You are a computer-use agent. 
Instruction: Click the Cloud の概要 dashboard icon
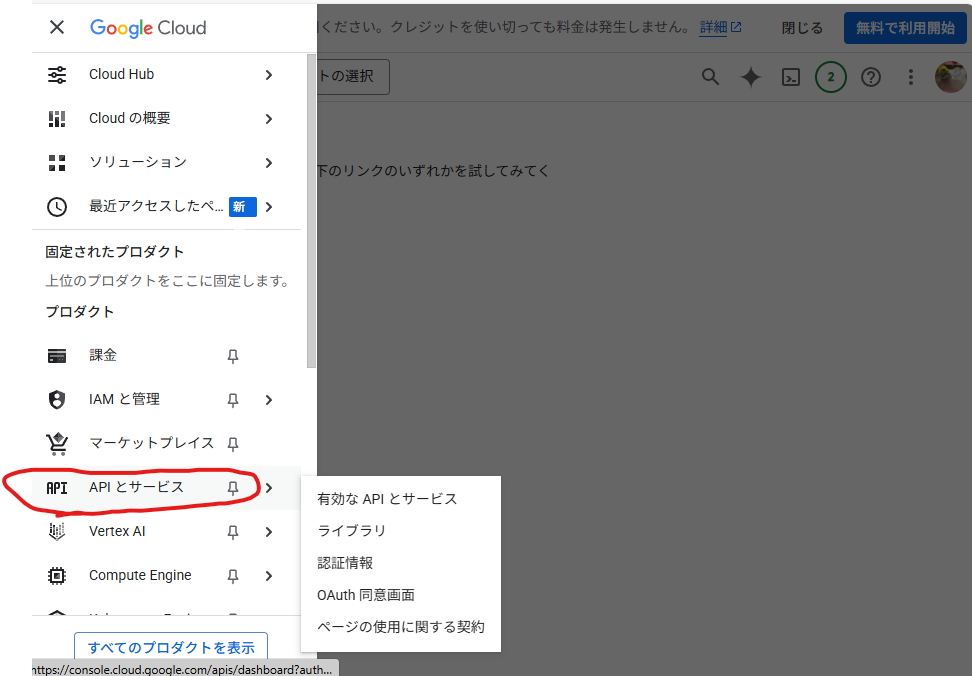(x=57, y=119)
